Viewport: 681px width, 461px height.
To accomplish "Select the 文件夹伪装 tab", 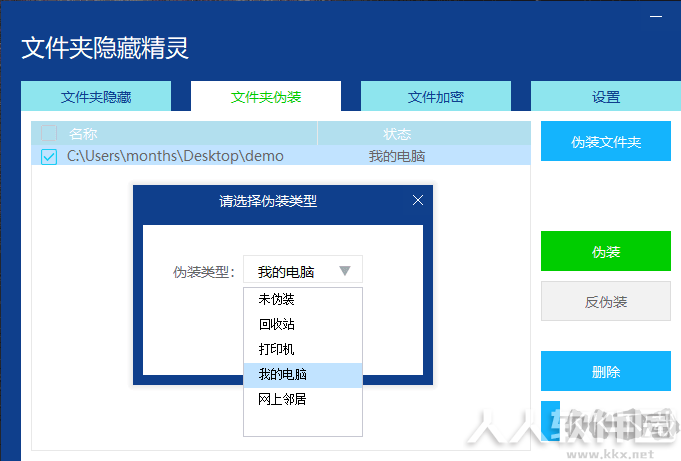I will tap(266, 96).
